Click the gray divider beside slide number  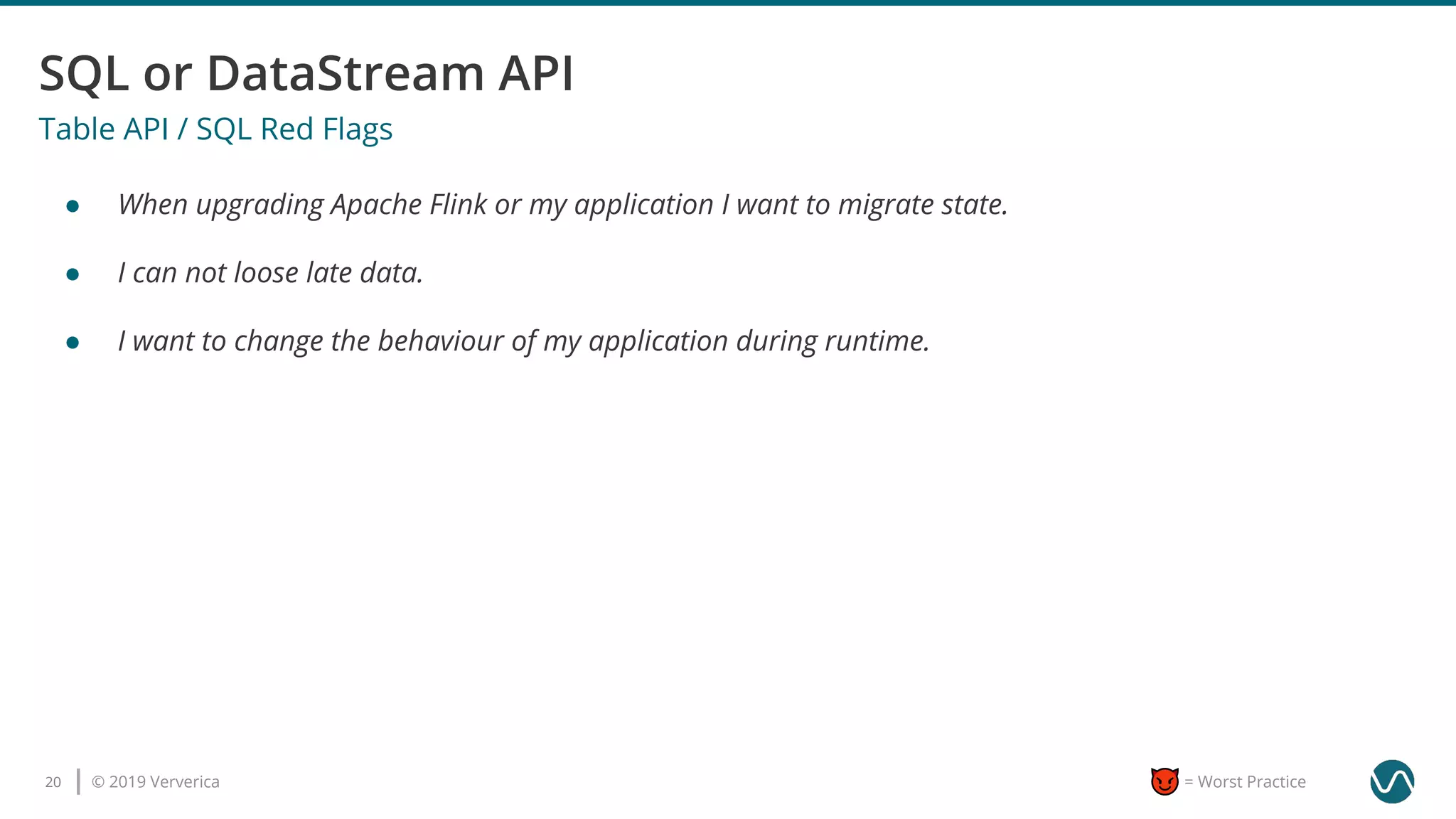click(78, 781)
